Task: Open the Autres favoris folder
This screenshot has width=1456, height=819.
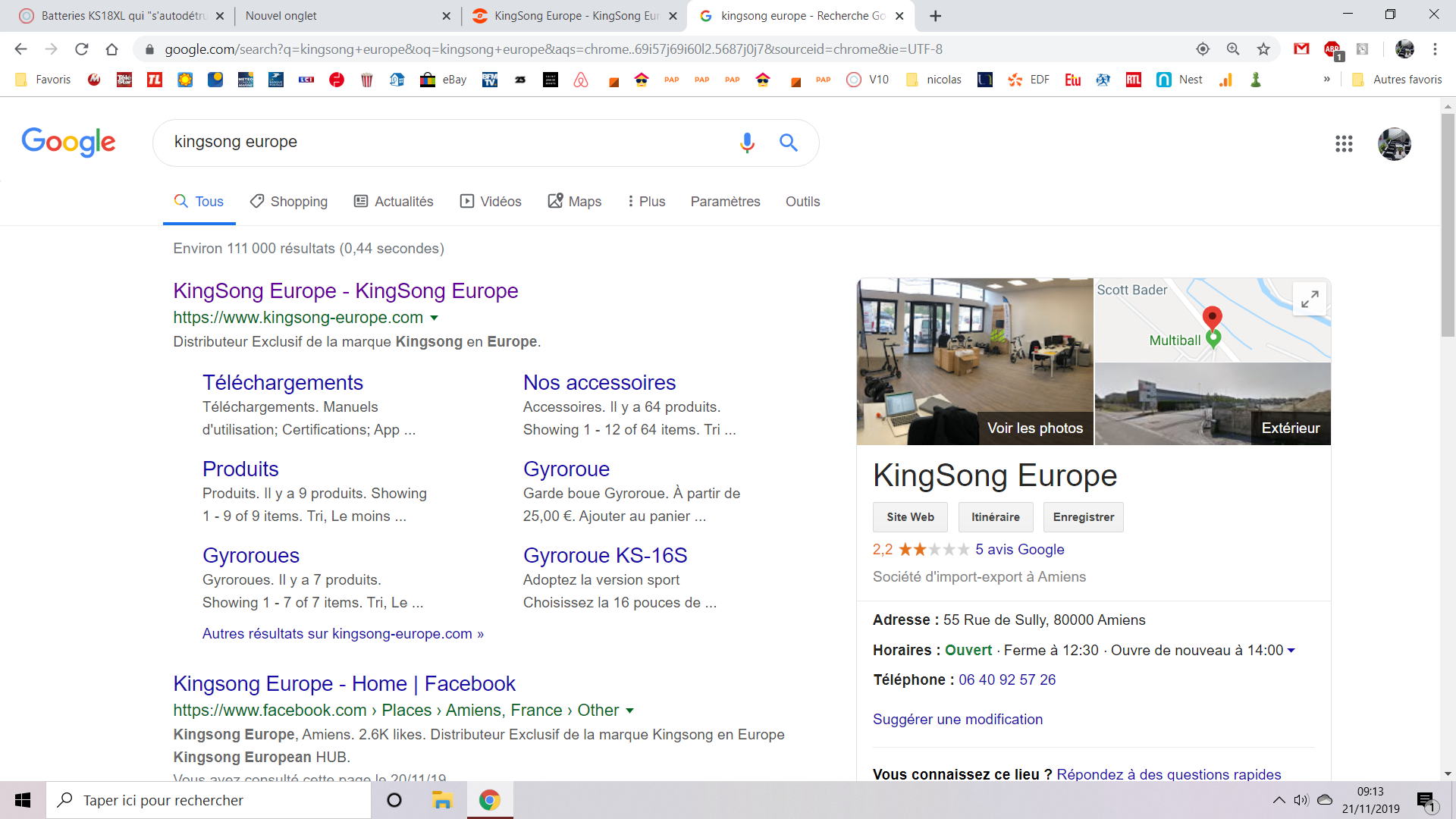Action: point(1397,80)
